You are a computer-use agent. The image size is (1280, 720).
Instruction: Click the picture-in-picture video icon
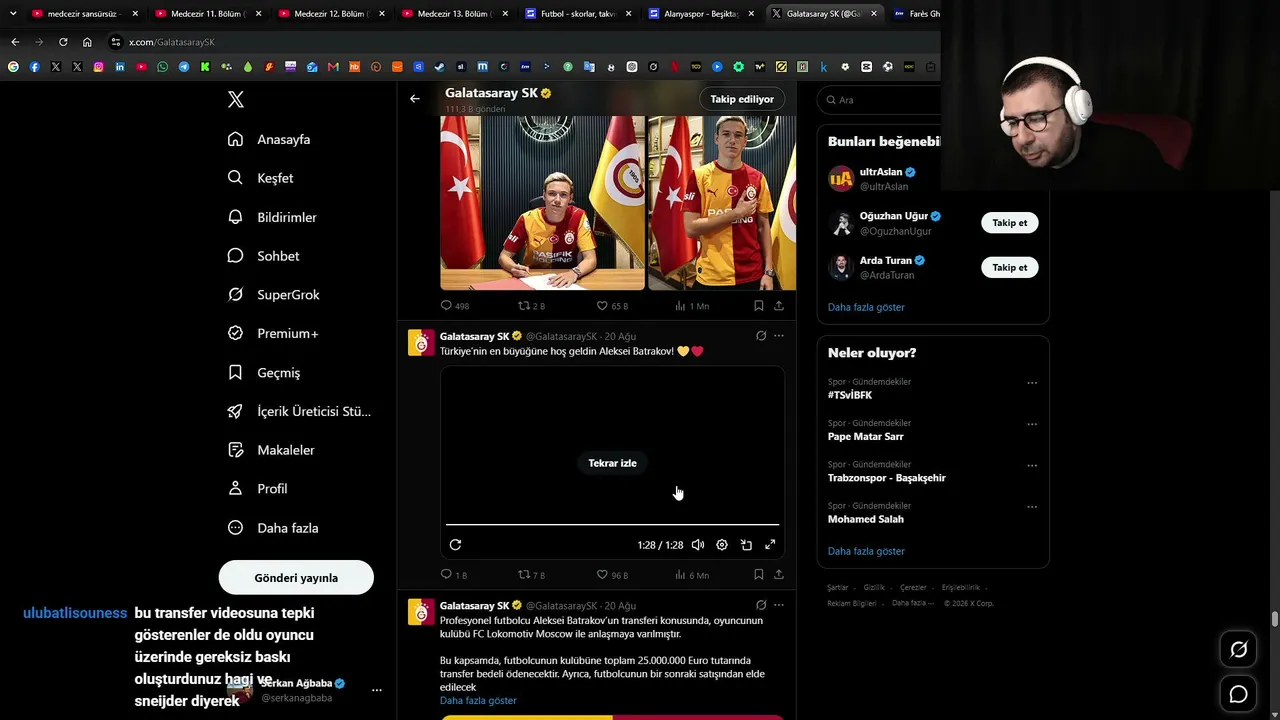click(x=746, y=545)
